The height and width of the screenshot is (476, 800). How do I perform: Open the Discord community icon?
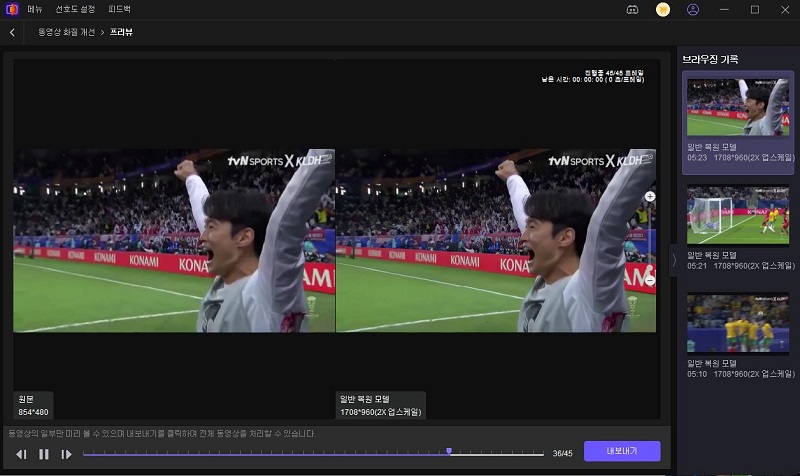632,10
